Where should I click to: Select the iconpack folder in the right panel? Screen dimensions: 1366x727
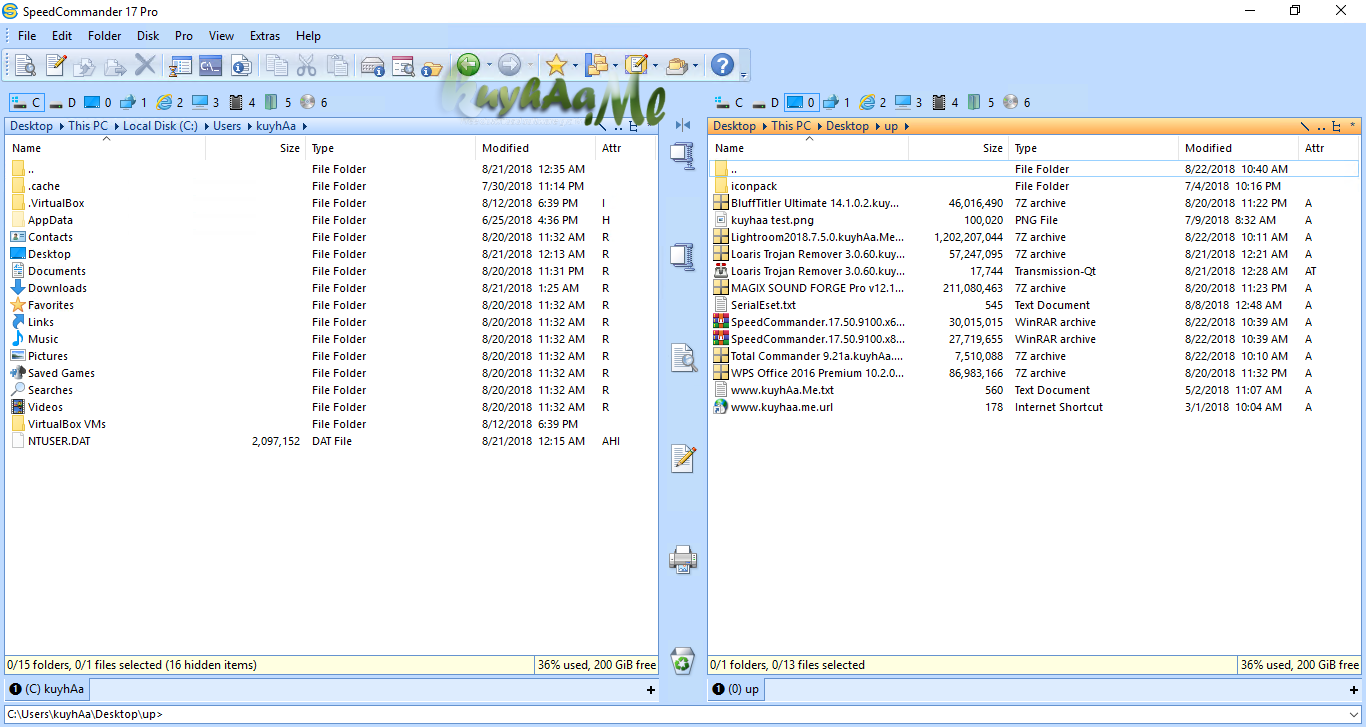[753, 186]
